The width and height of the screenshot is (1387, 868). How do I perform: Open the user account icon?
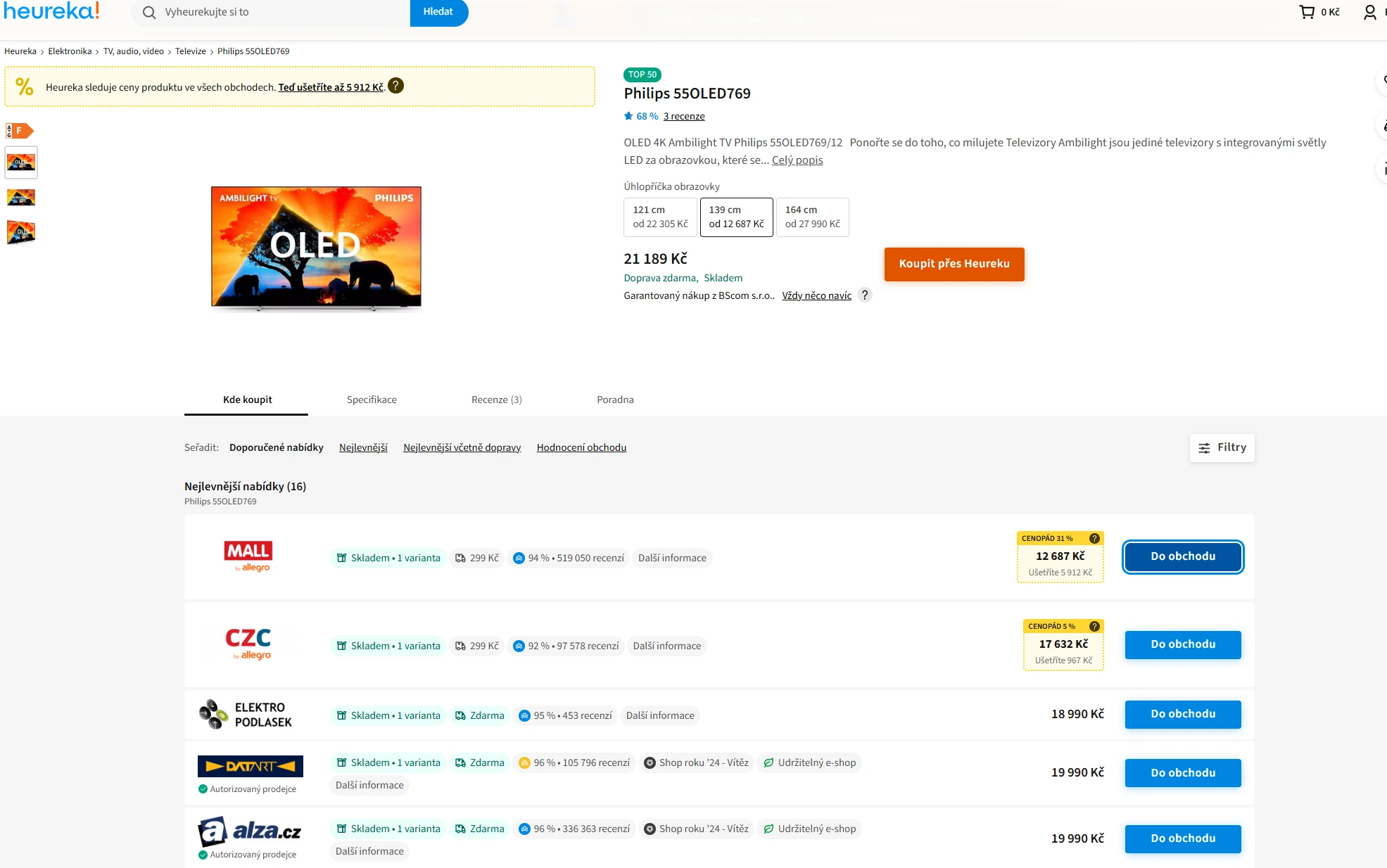tap(1369, 12)
